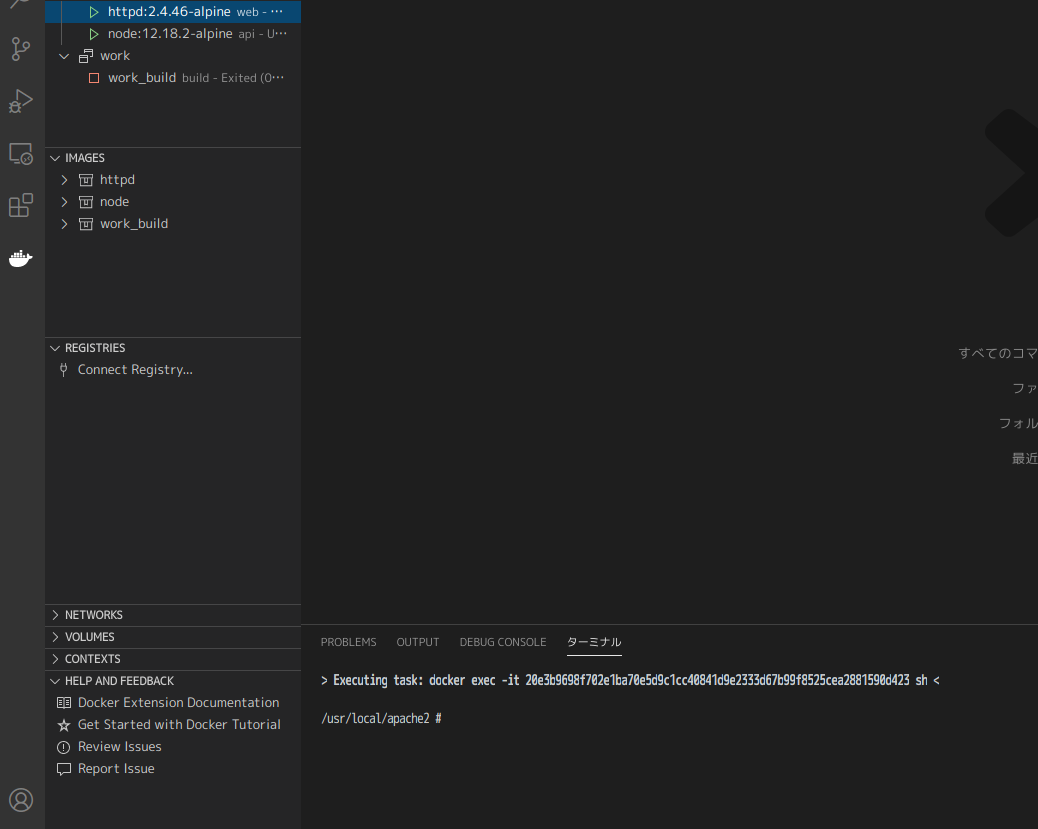Open the Extensions view
1038x829 pixels.
pos(21,205)
